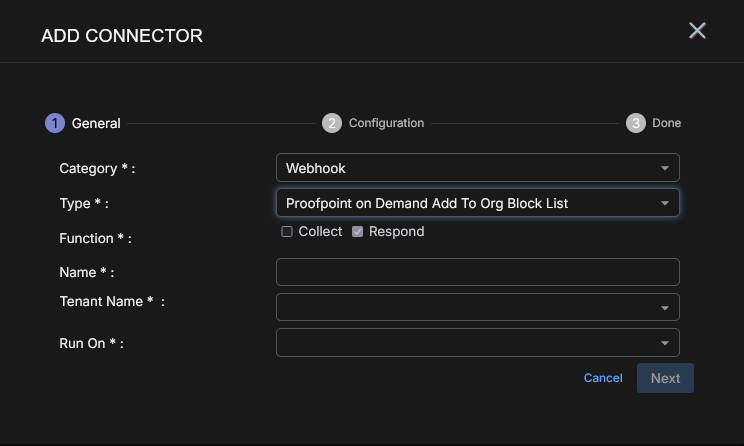The height and width of the screenshot is (446, 744).
Task: Focus the Name text input field
Action: tap(477, 272)
